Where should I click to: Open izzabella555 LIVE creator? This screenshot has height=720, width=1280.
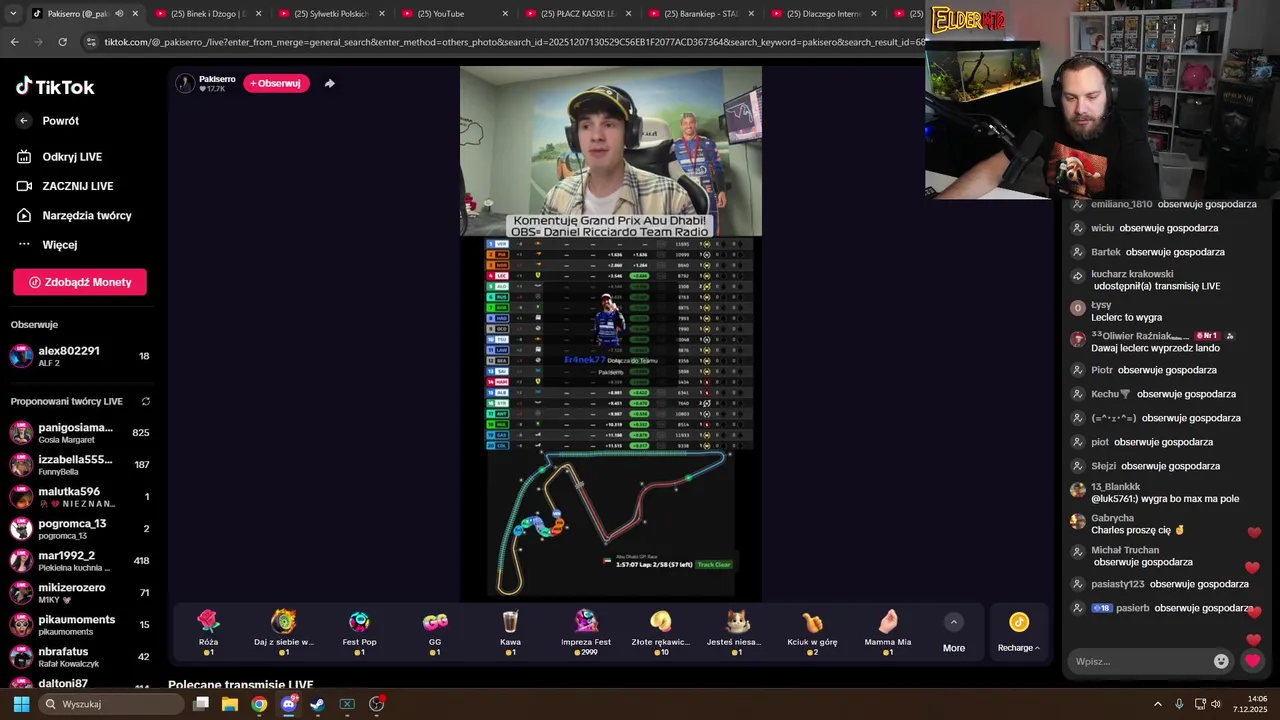click(80, 465)
